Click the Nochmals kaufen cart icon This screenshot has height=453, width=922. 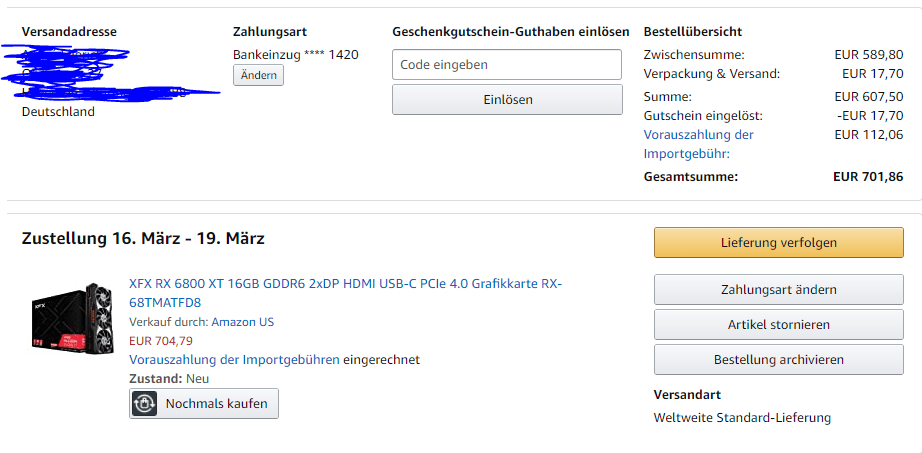pos(145,403)
